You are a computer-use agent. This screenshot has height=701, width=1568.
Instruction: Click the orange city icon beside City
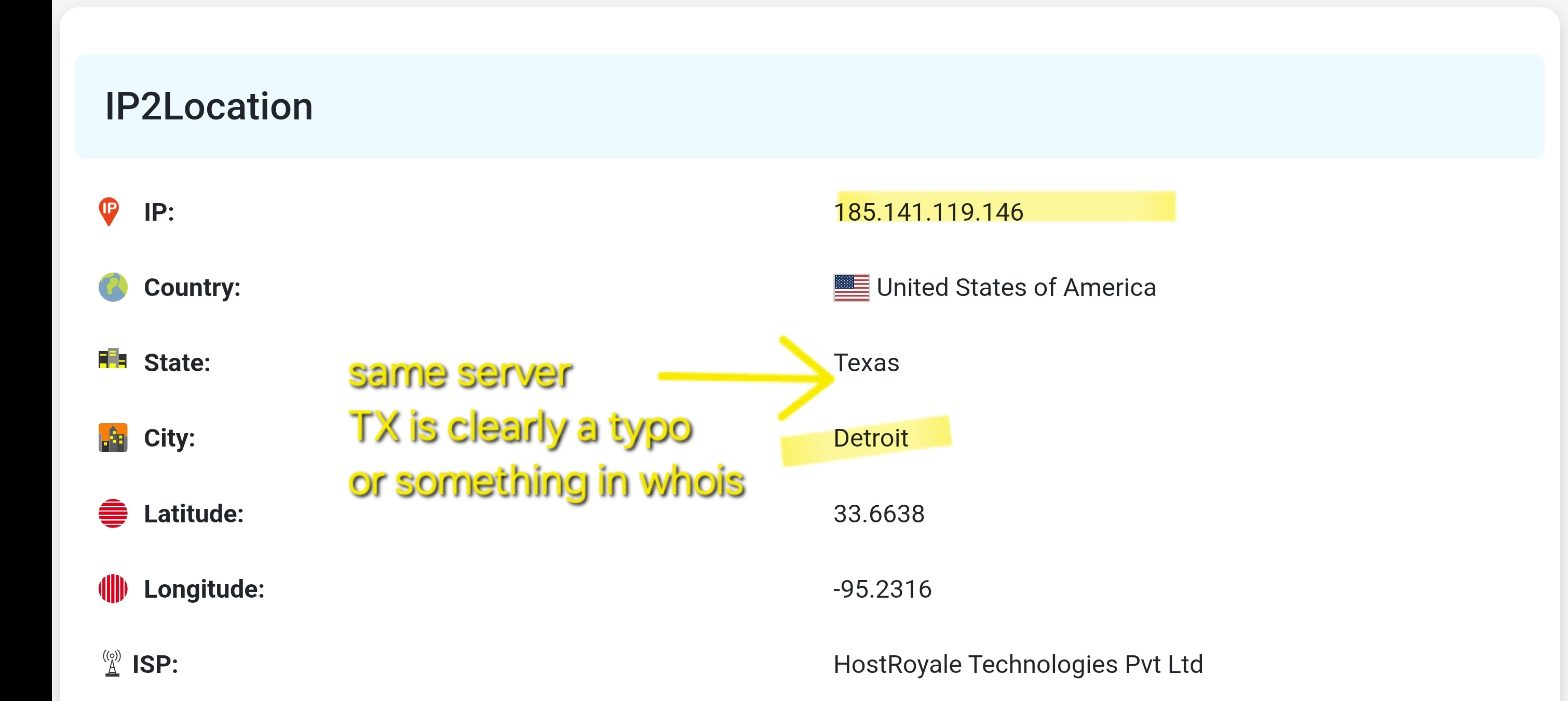point(113,438)
